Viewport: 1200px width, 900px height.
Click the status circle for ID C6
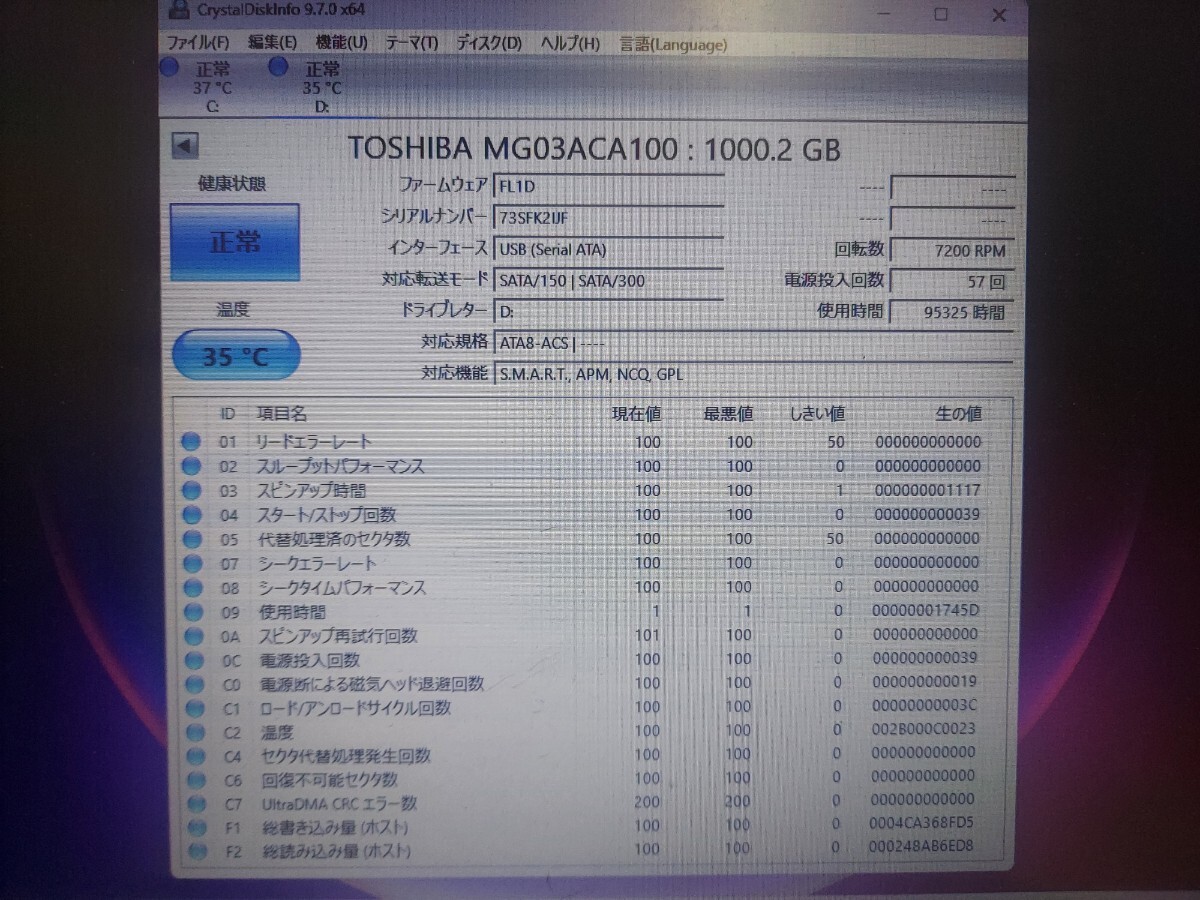pyautogui.click(x=196, y=780)
